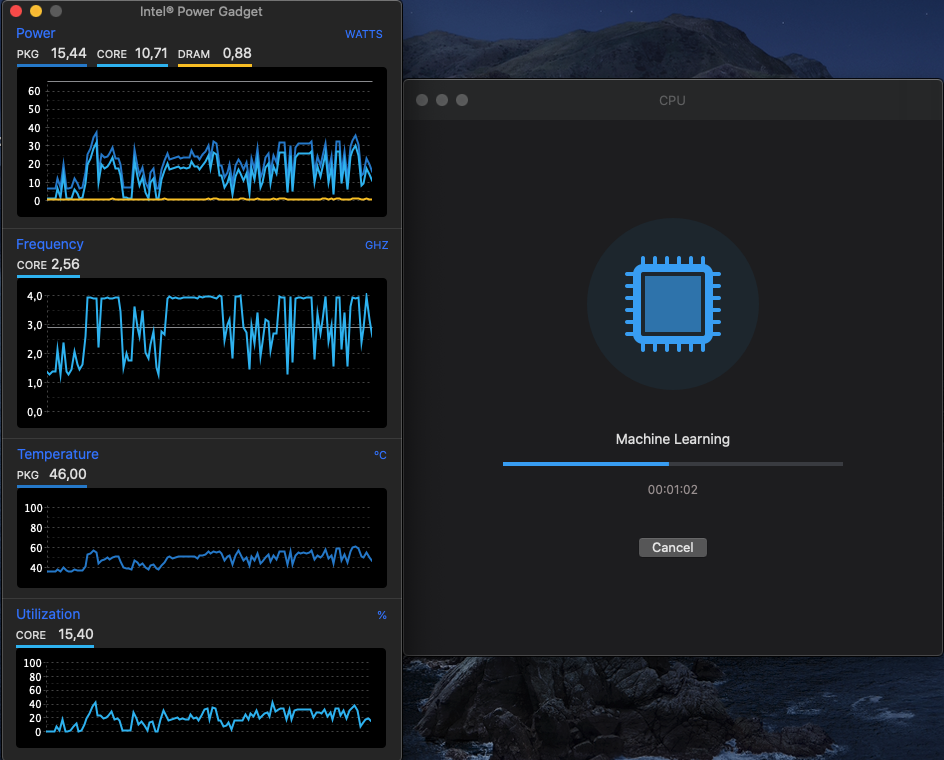Minimize the Intel Power Gadget window
944x760 pixels.
(x=36, y=11)
